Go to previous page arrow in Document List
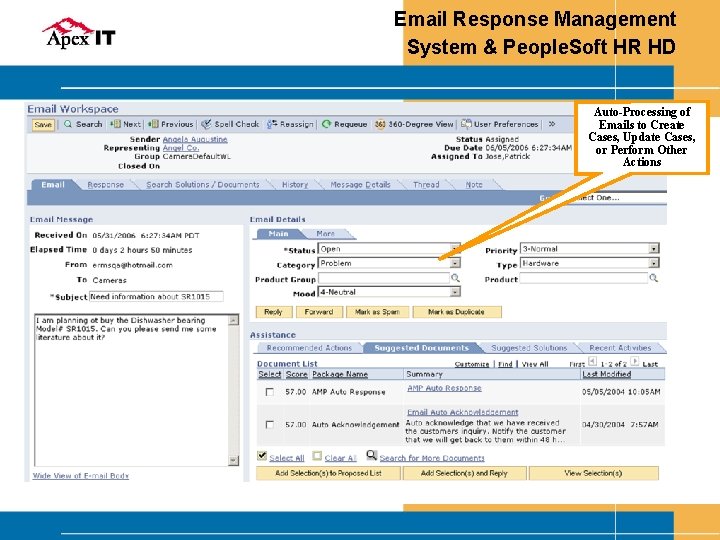720x540 pixels. point(592,361)
